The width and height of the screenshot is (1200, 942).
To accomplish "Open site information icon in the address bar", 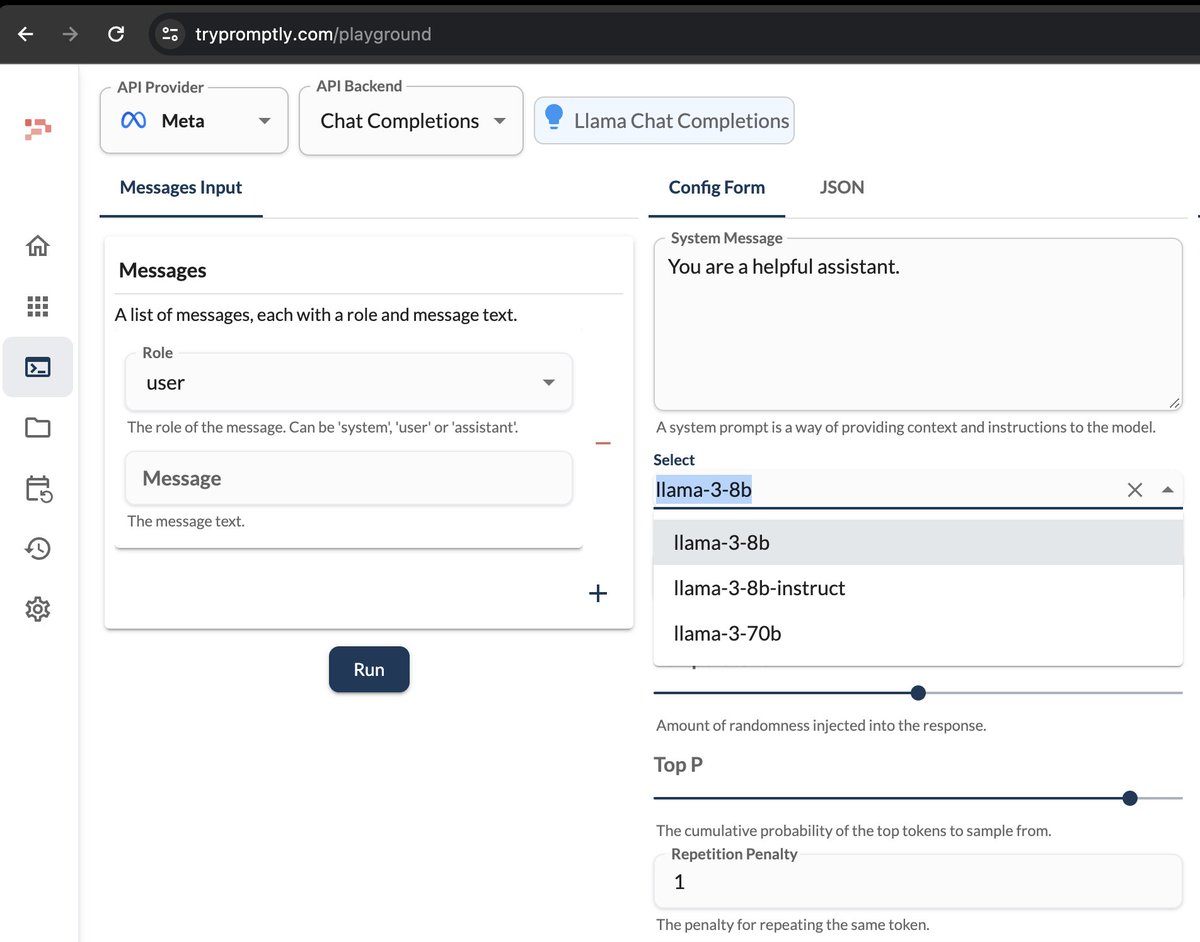I will (x=171, y=34).
